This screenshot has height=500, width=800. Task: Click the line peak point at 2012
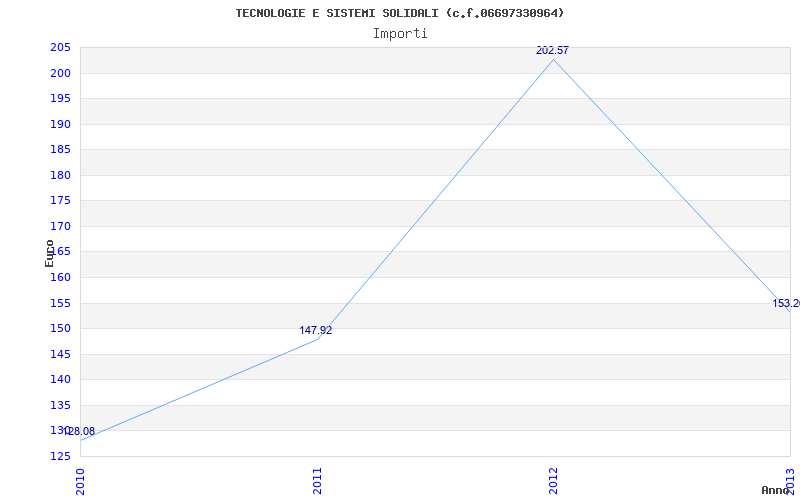click(x=554, y=60)
